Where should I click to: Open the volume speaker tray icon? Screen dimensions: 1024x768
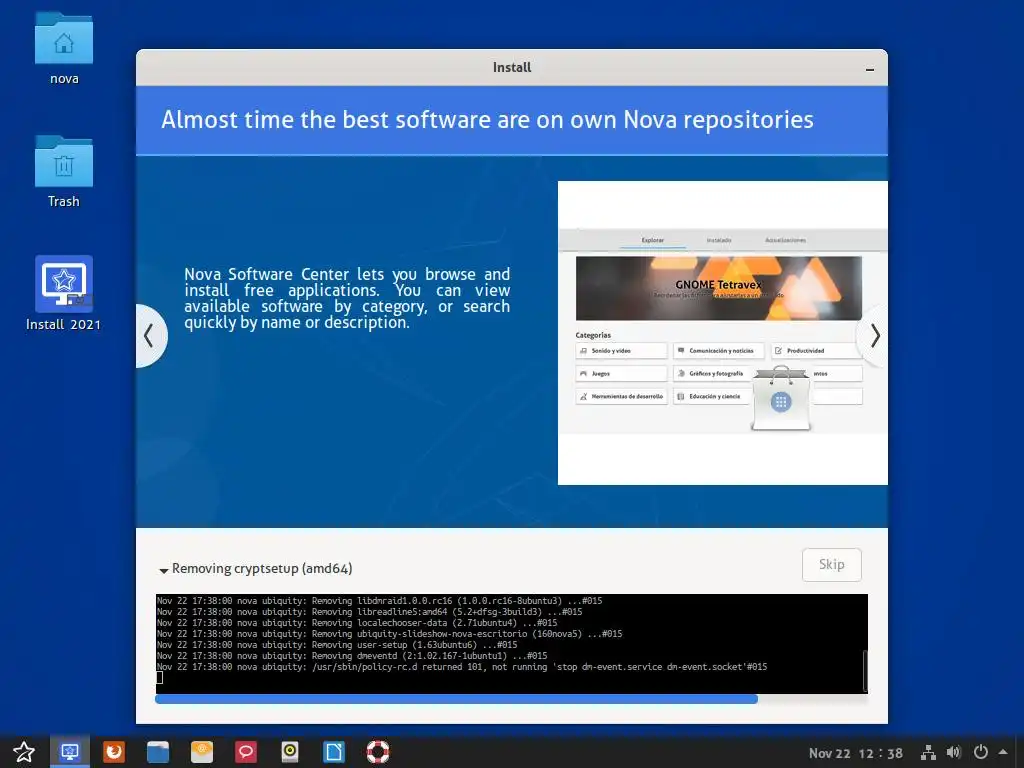(953, 753)
